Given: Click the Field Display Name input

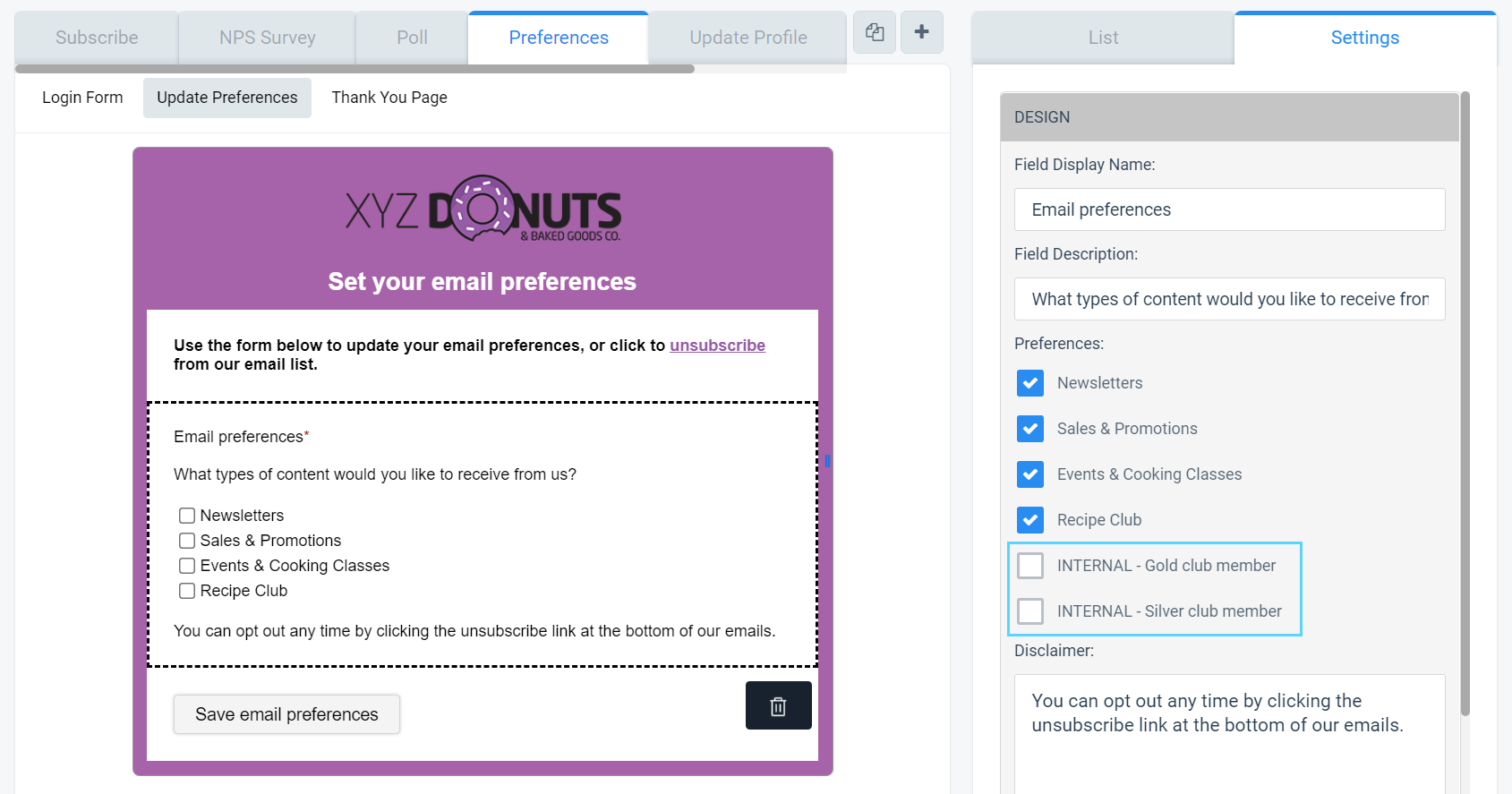Looking at the screenshot, I should [1229, 209].
